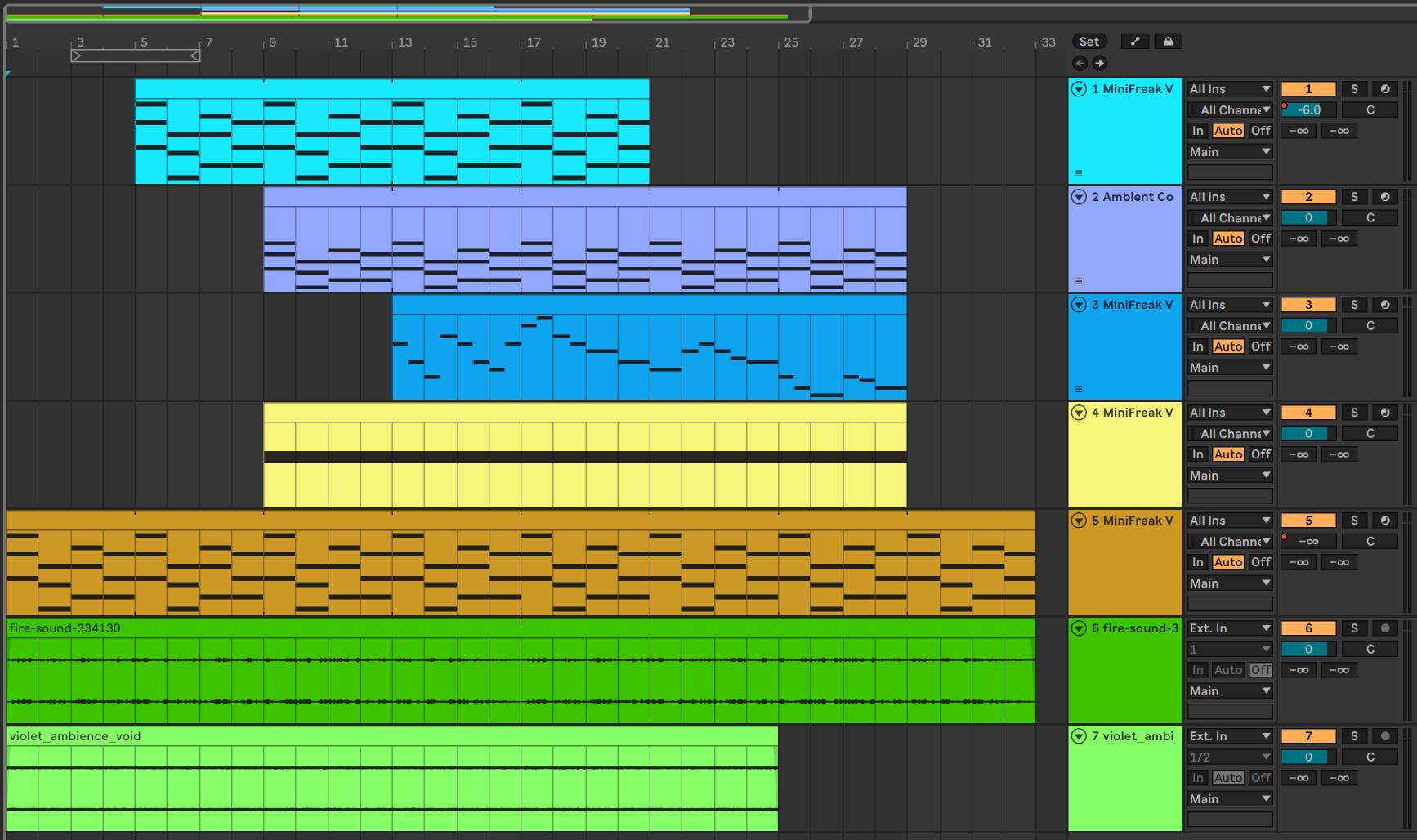Screen dimensions: 1417x840
Task: Click the loop brace end marker
Action: (x=195, y=56)
